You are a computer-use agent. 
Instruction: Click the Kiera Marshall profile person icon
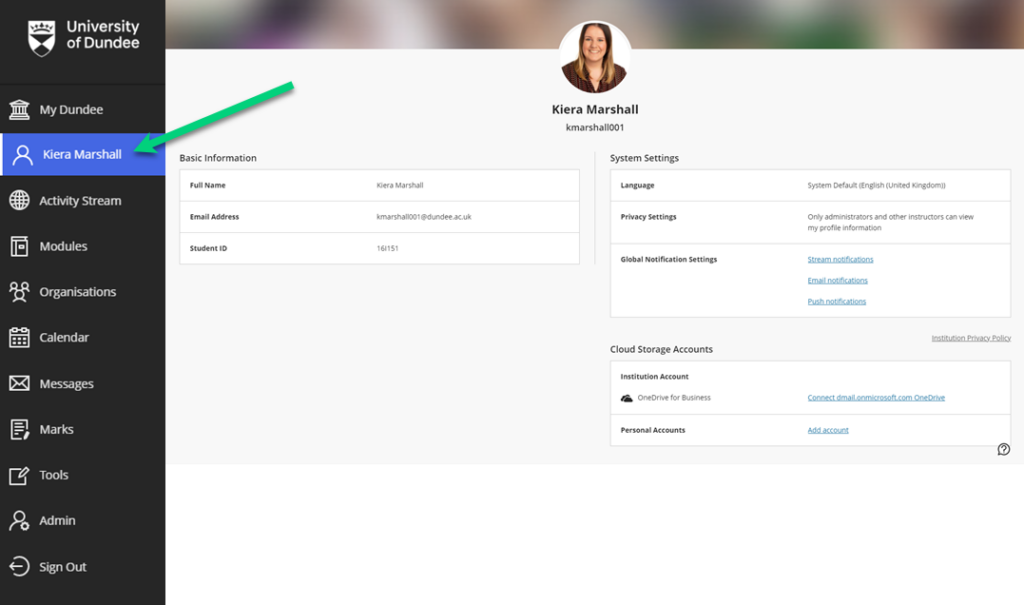(22, 155)
